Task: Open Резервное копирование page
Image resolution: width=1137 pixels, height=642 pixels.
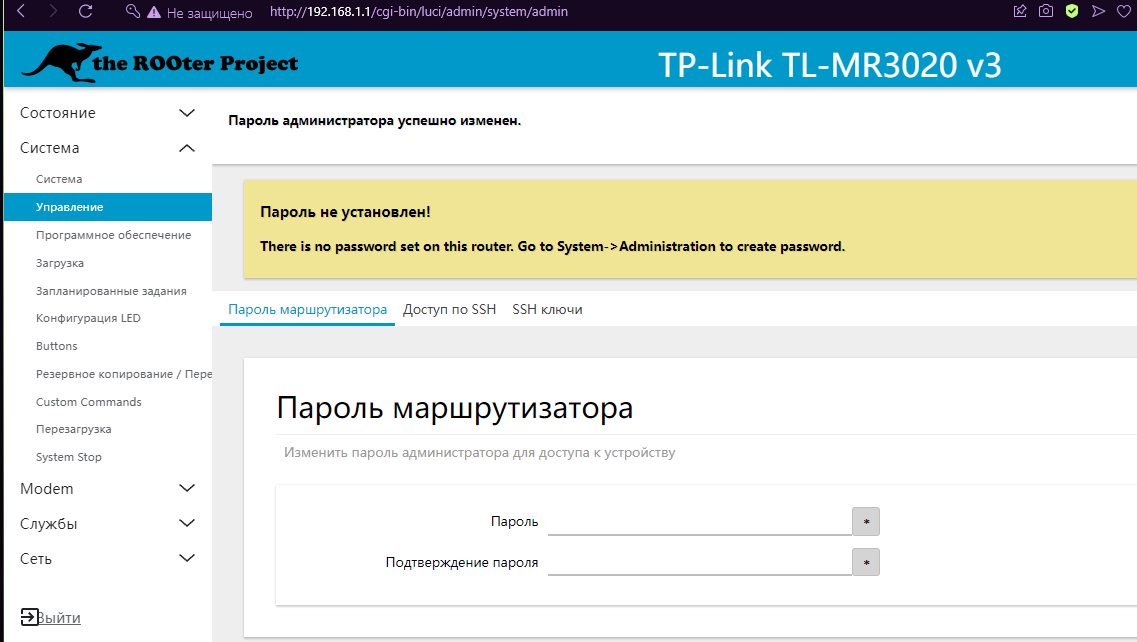Action: tap(123, 374)
